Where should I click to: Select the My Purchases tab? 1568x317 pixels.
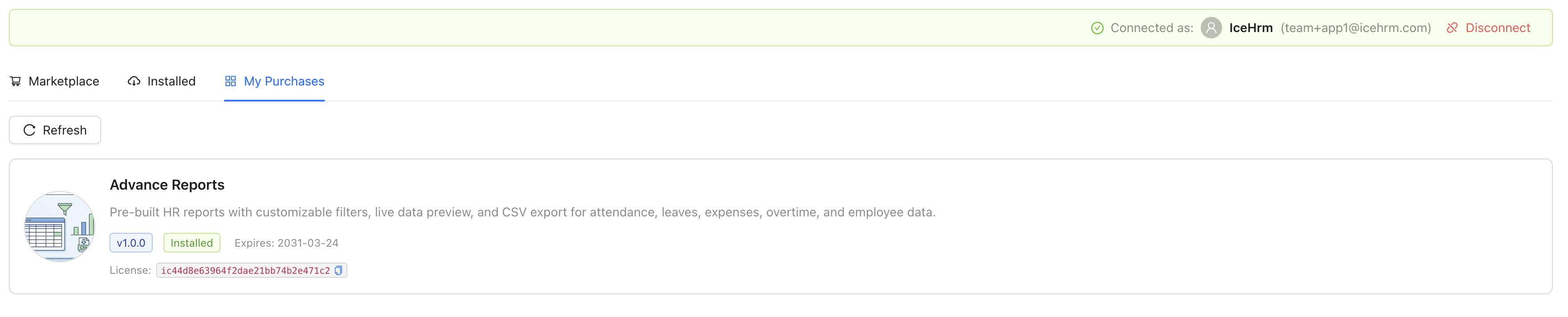tap(284, 81)
